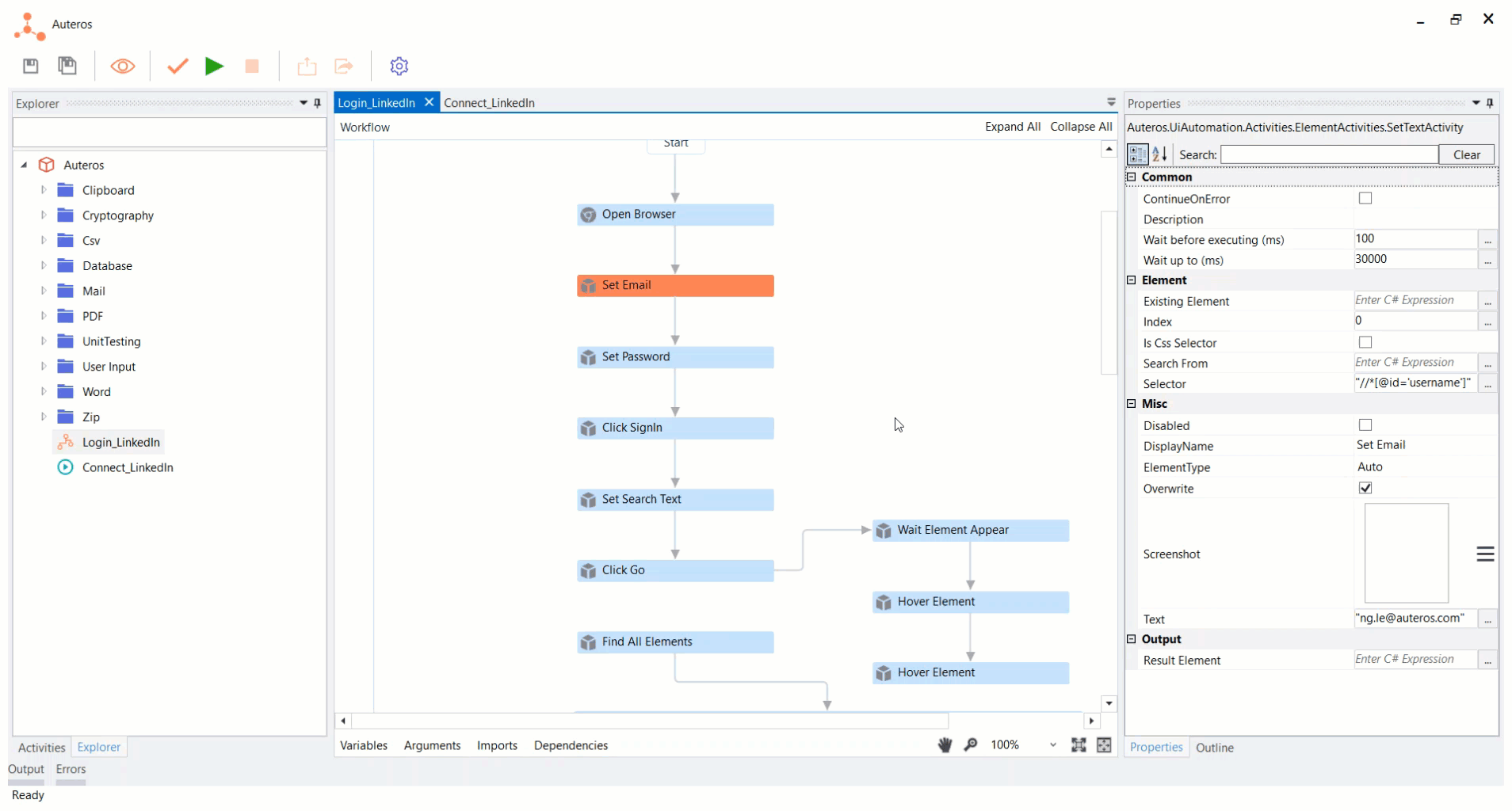
Task: Click the workflow scroll down arrow
Action: [x=1109, y=703]
